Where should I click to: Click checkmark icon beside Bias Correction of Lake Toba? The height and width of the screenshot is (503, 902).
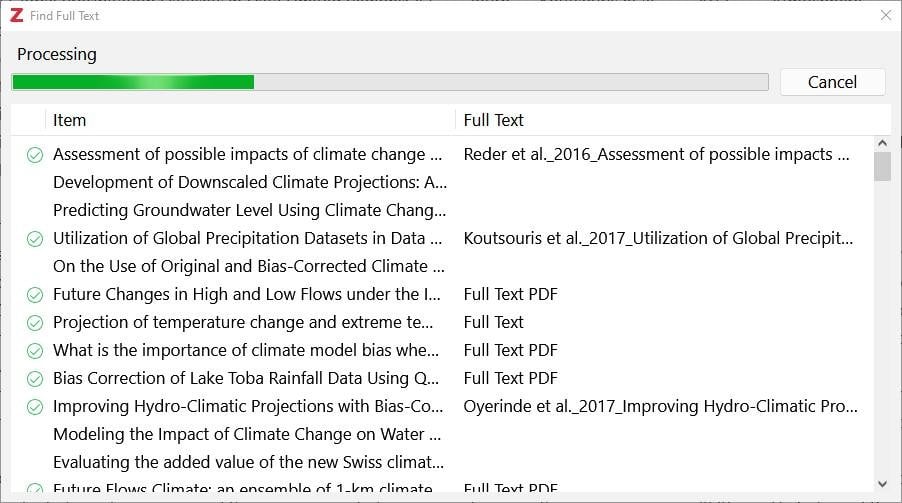click(x=35, y=379)
